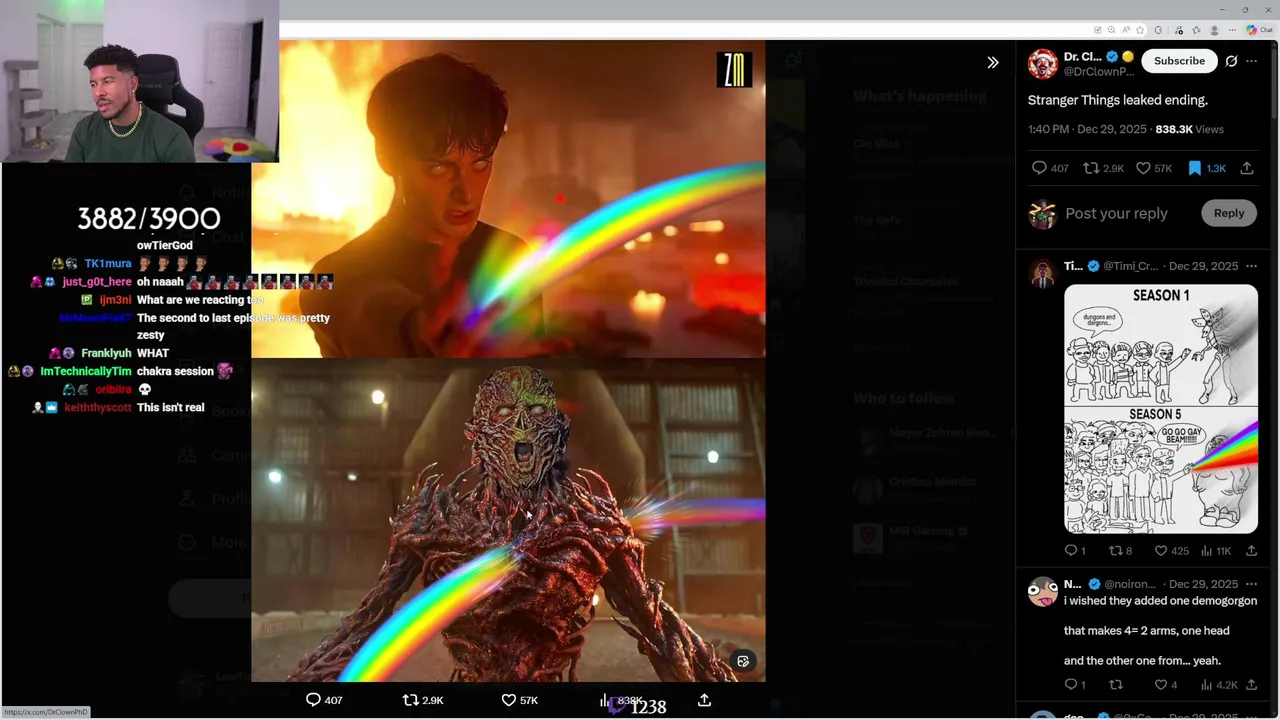This screenshot has height=720, width=1280.
Task: Add page to favorites with star icon
Action: coord(1140,30)
